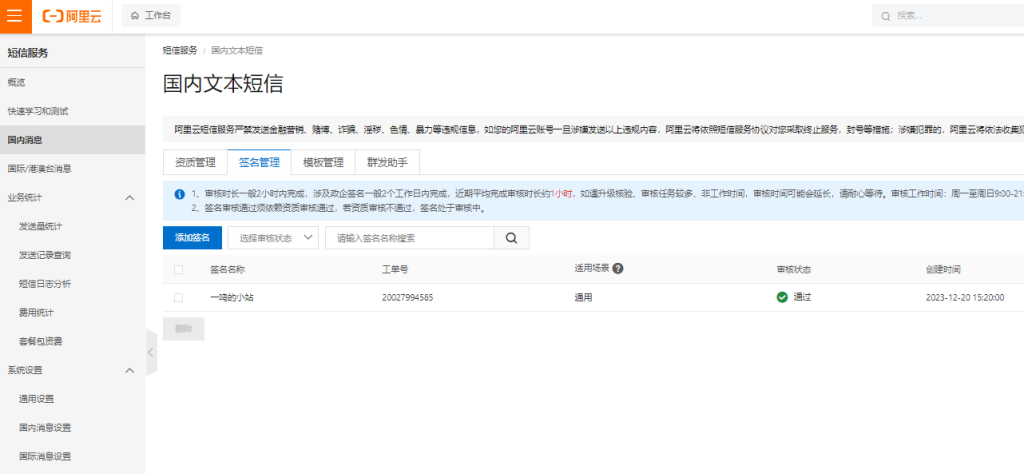Collapse the sidebar using the arrow handle
The image size is (1024, 474).
pos(151,353)
